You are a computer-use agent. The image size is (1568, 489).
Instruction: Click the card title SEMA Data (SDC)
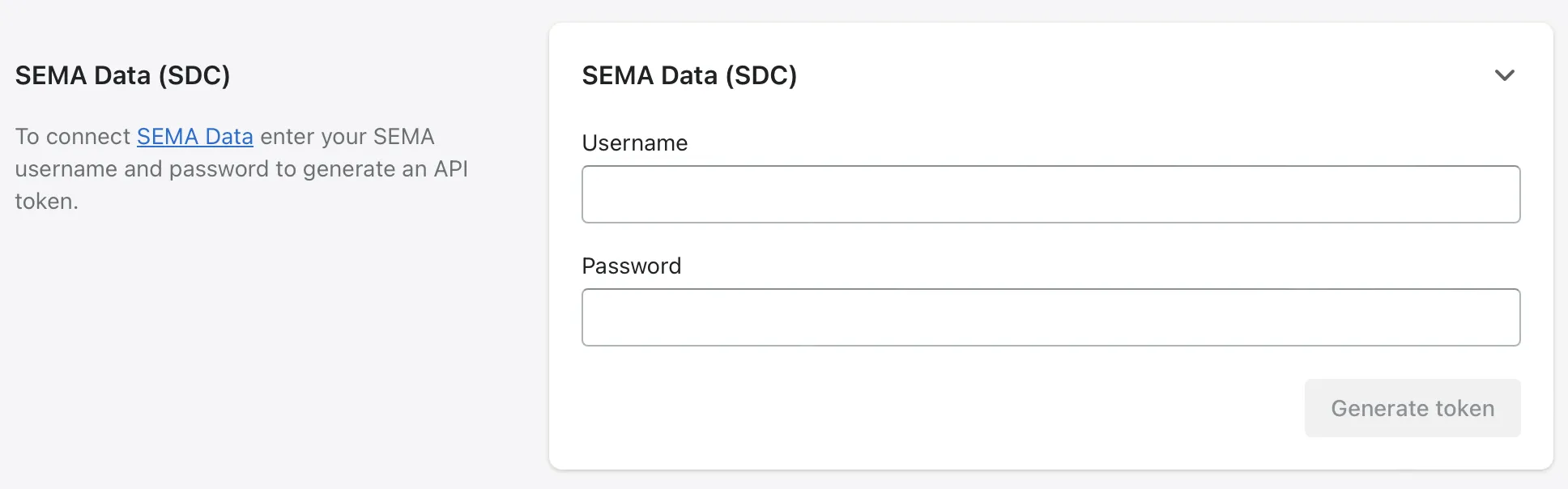[689, 75]
